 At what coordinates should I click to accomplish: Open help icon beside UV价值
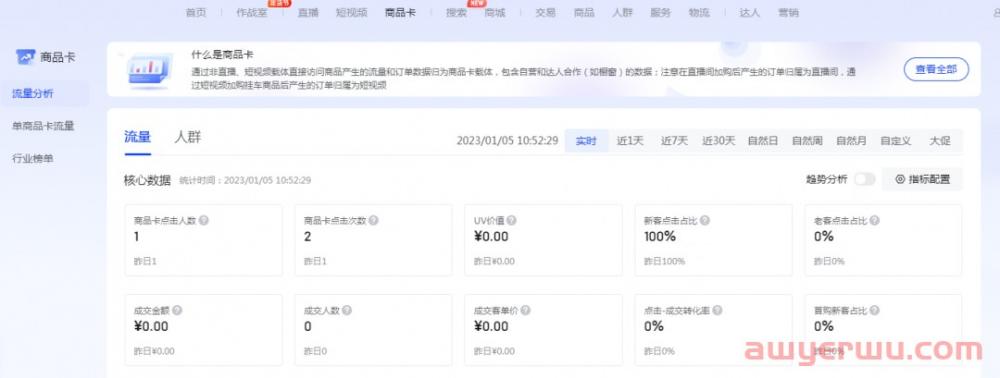point(511,221)
